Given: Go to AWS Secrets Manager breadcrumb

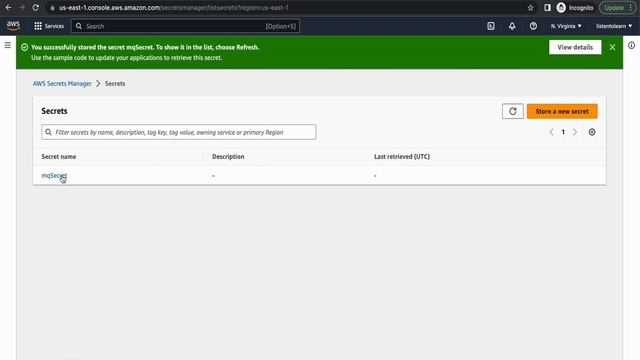Looking at the screenshot, I should 62,83.
